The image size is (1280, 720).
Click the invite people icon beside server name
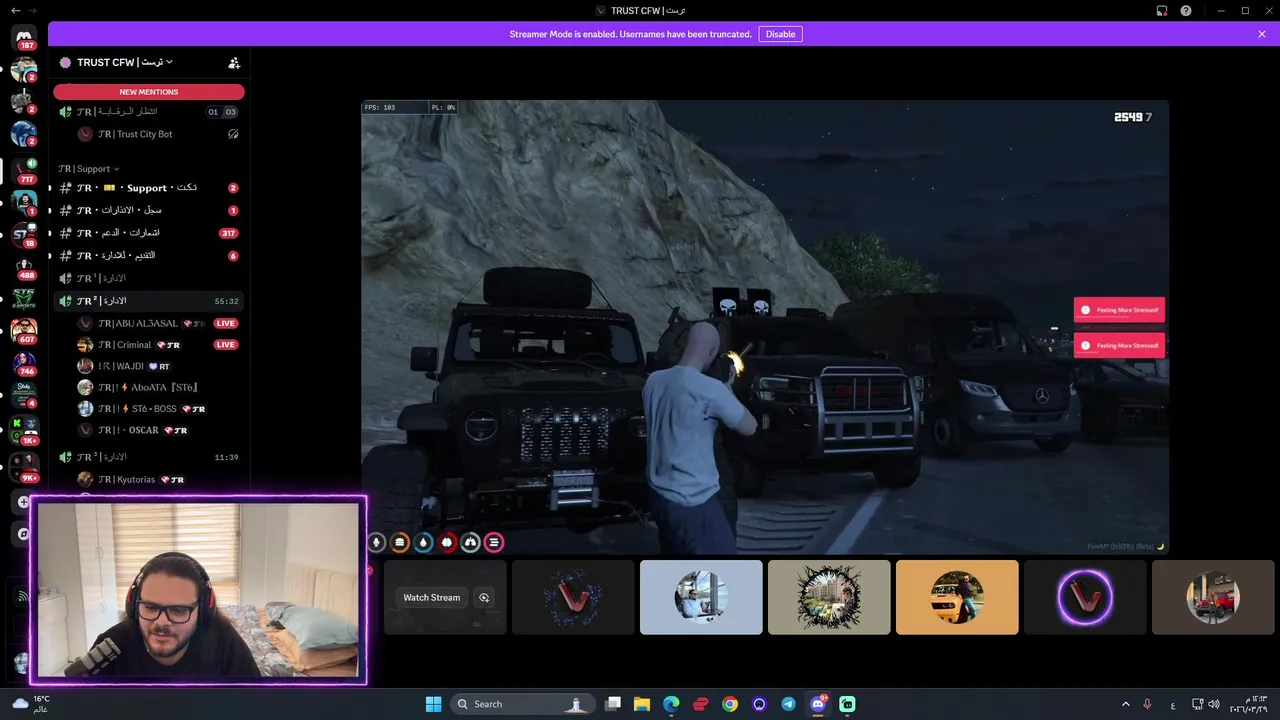[x=234, y=62]
